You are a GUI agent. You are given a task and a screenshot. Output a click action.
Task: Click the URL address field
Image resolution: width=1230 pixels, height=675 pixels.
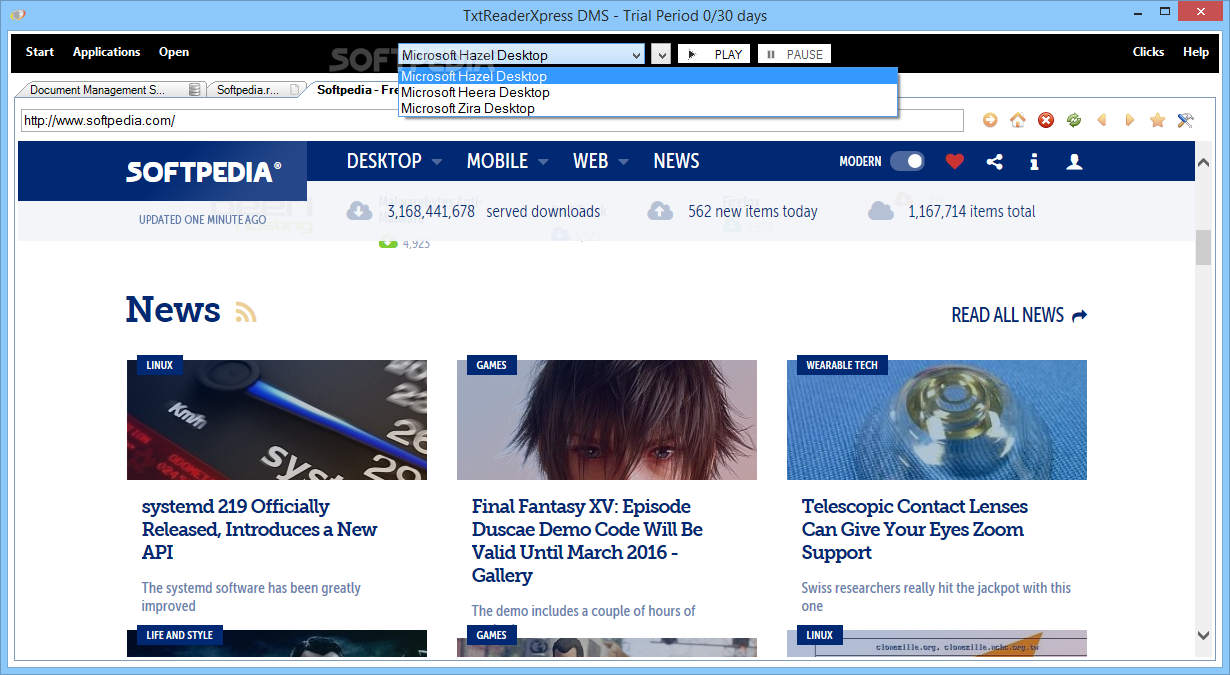coord(492,120)
